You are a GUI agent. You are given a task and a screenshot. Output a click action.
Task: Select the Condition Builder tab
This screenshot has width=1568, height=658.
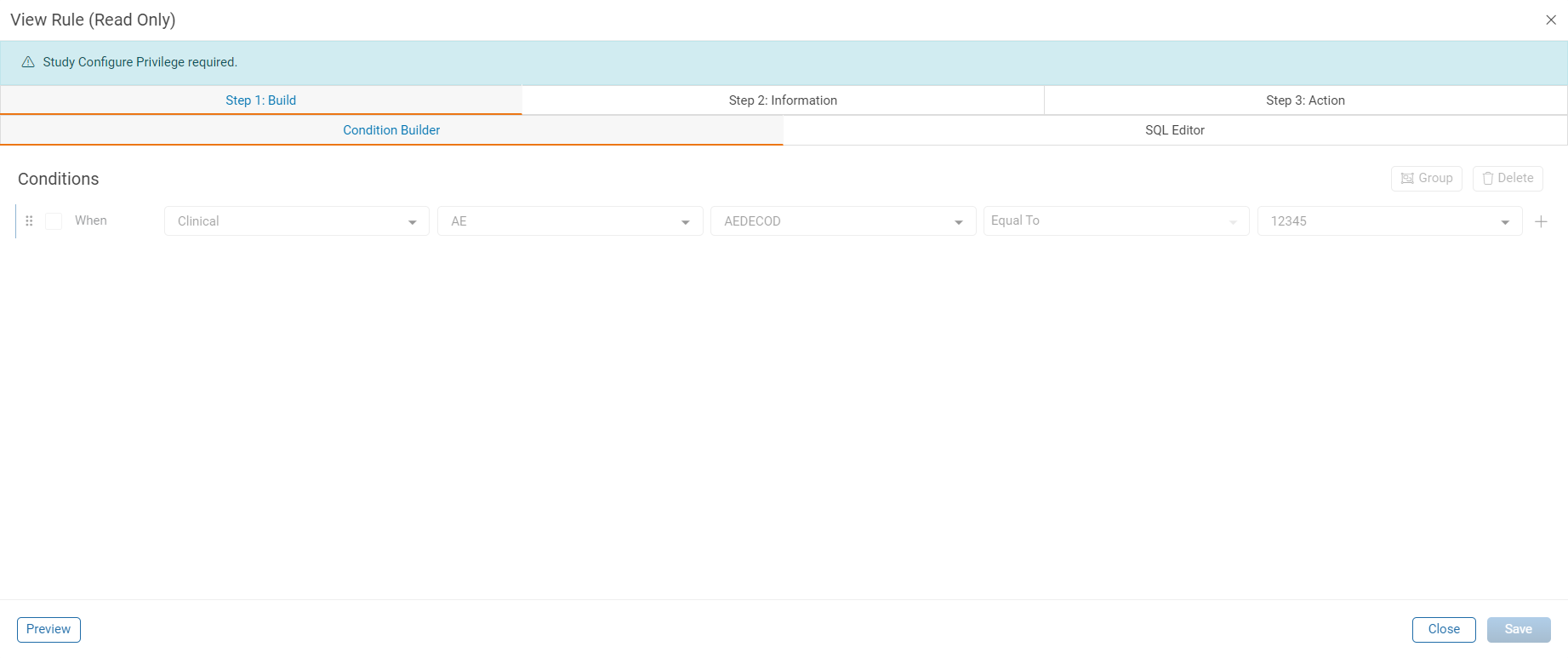point(391,130)
